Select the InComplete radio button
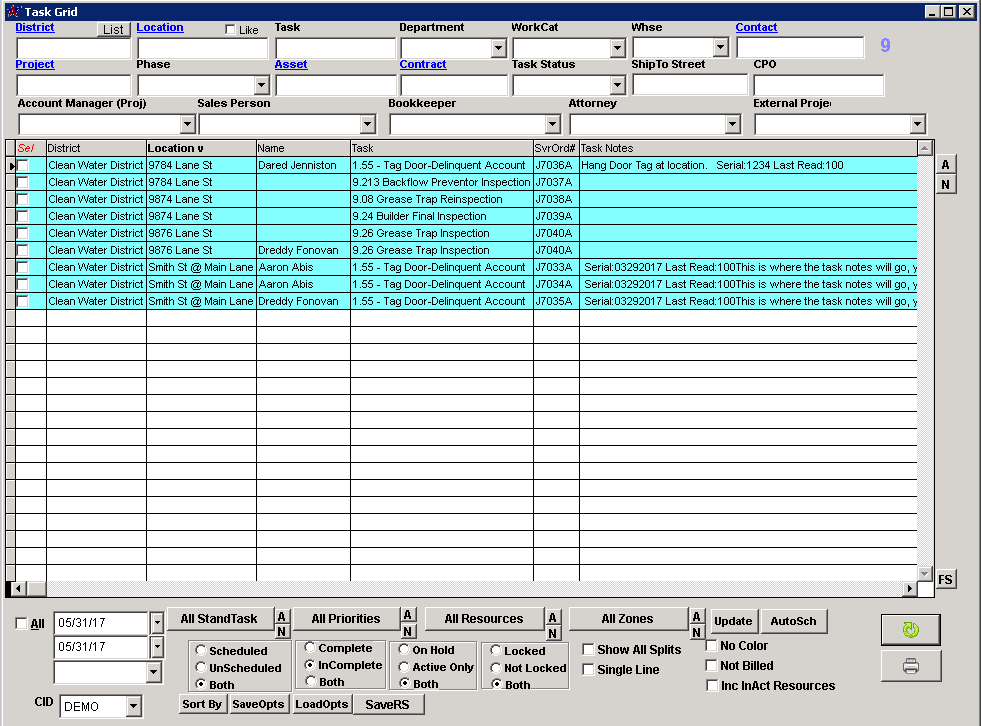This screenshot has height=726, width=981. click(310, 665)
